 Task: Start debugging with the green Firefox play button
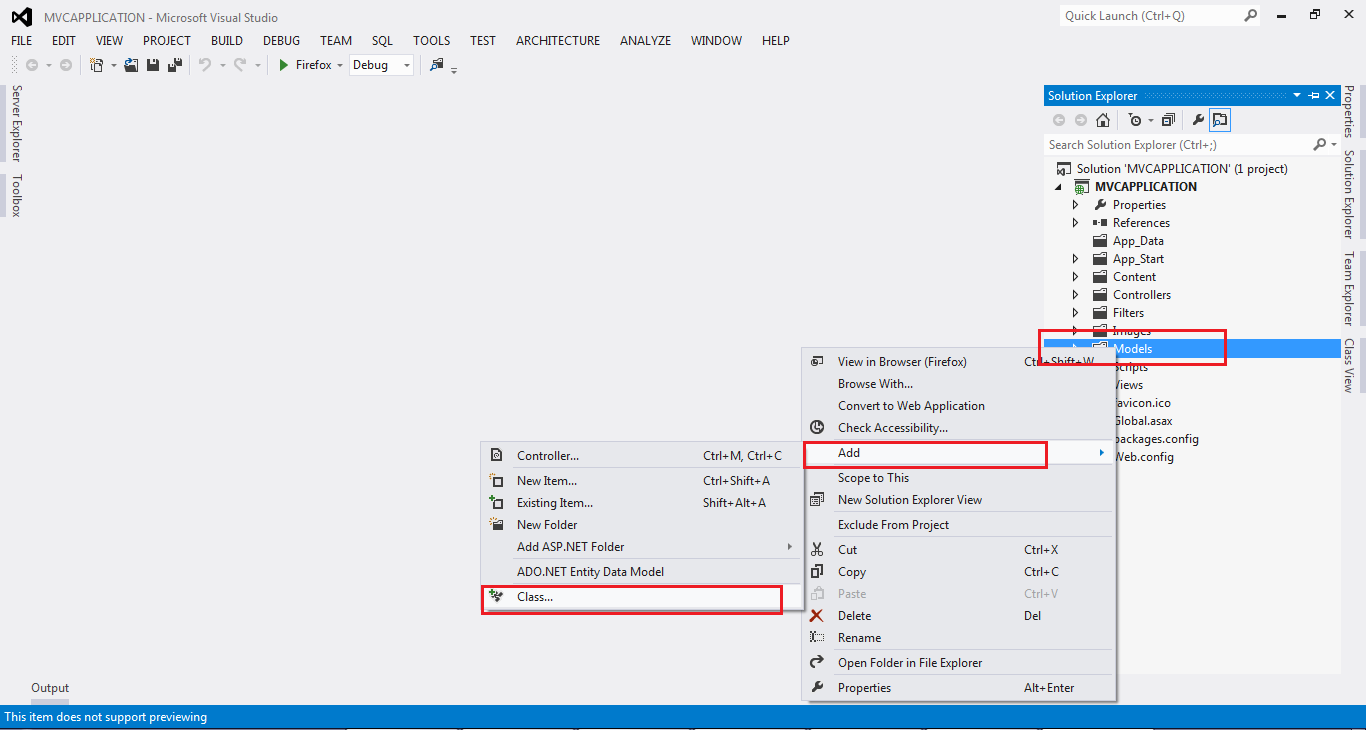point(285,64)
